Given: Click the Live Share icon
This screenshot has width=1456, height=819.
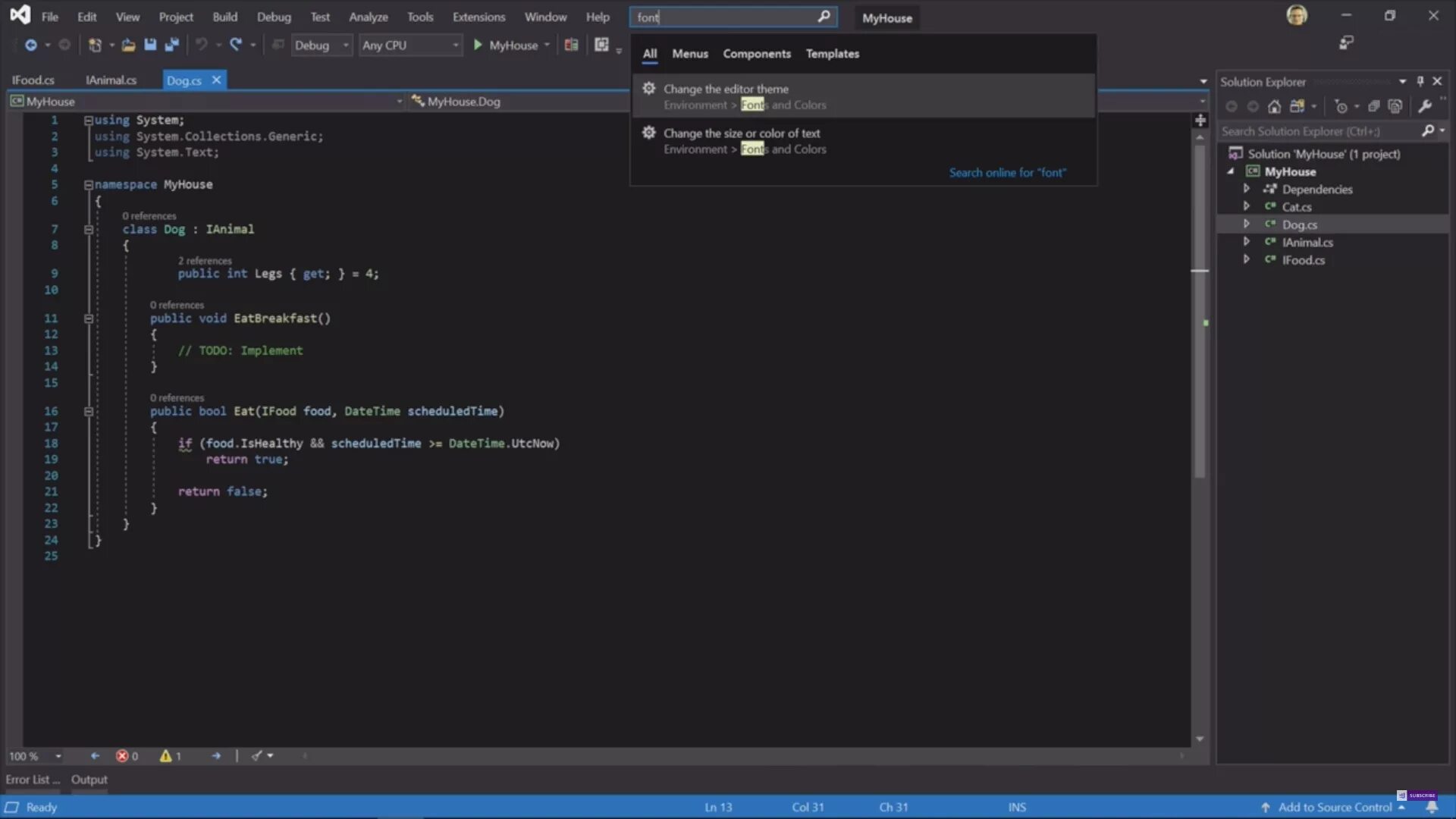Looking at the screenshot, I should tap(1346, 42).
